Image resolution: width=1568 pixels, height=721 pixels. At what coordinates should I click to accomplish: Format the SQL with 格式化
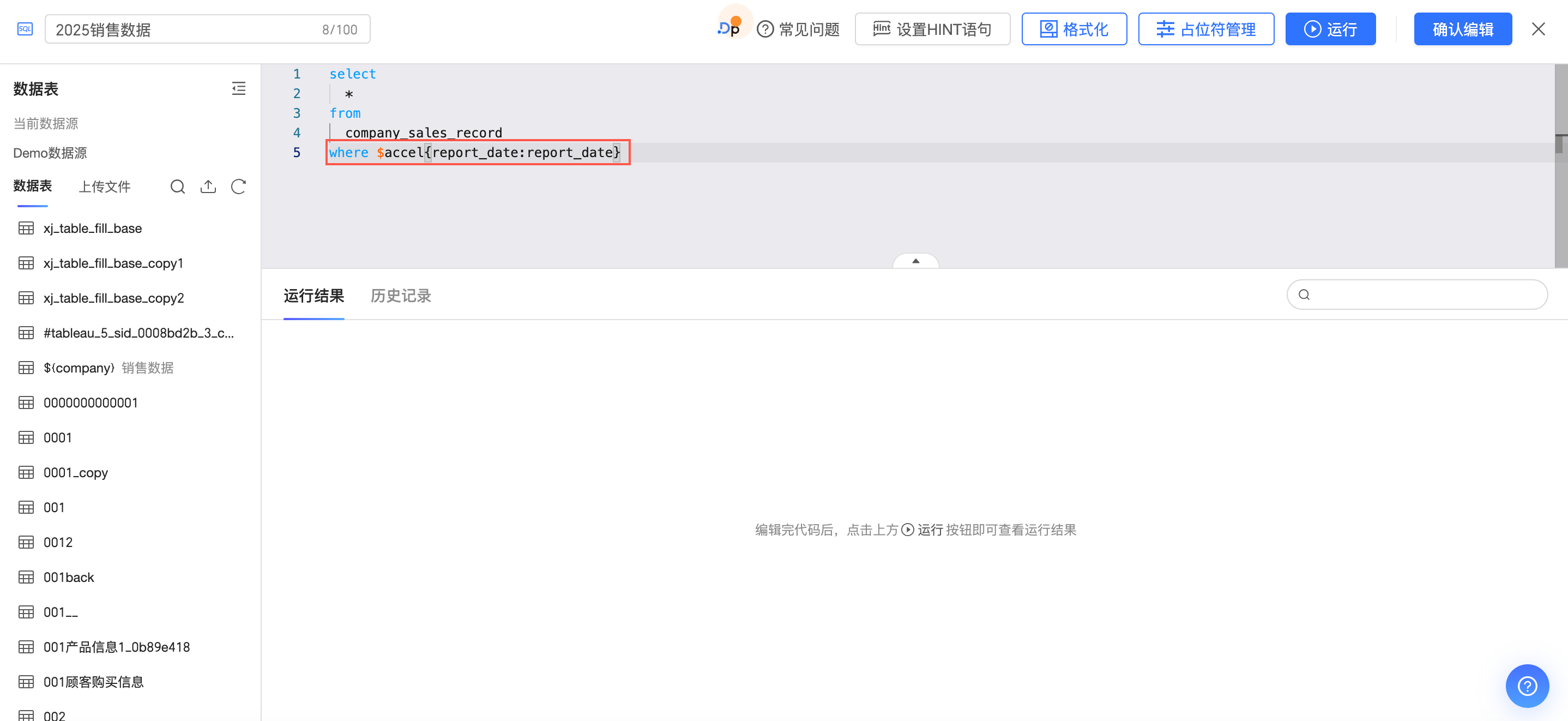[x=1074, y=29]
